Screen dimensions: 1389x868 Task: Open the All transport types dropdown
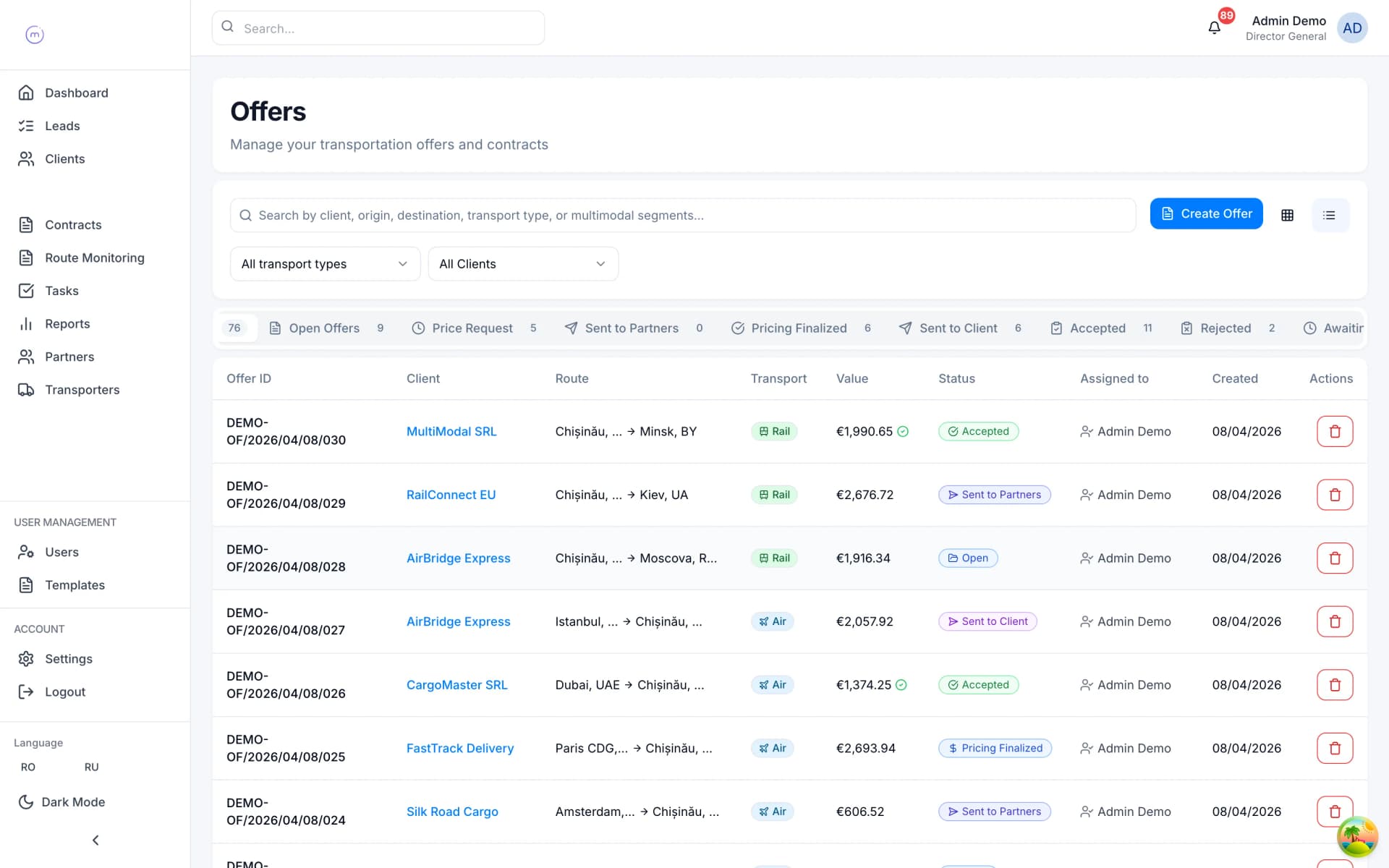pyautogui.click(x=325, y=264)
